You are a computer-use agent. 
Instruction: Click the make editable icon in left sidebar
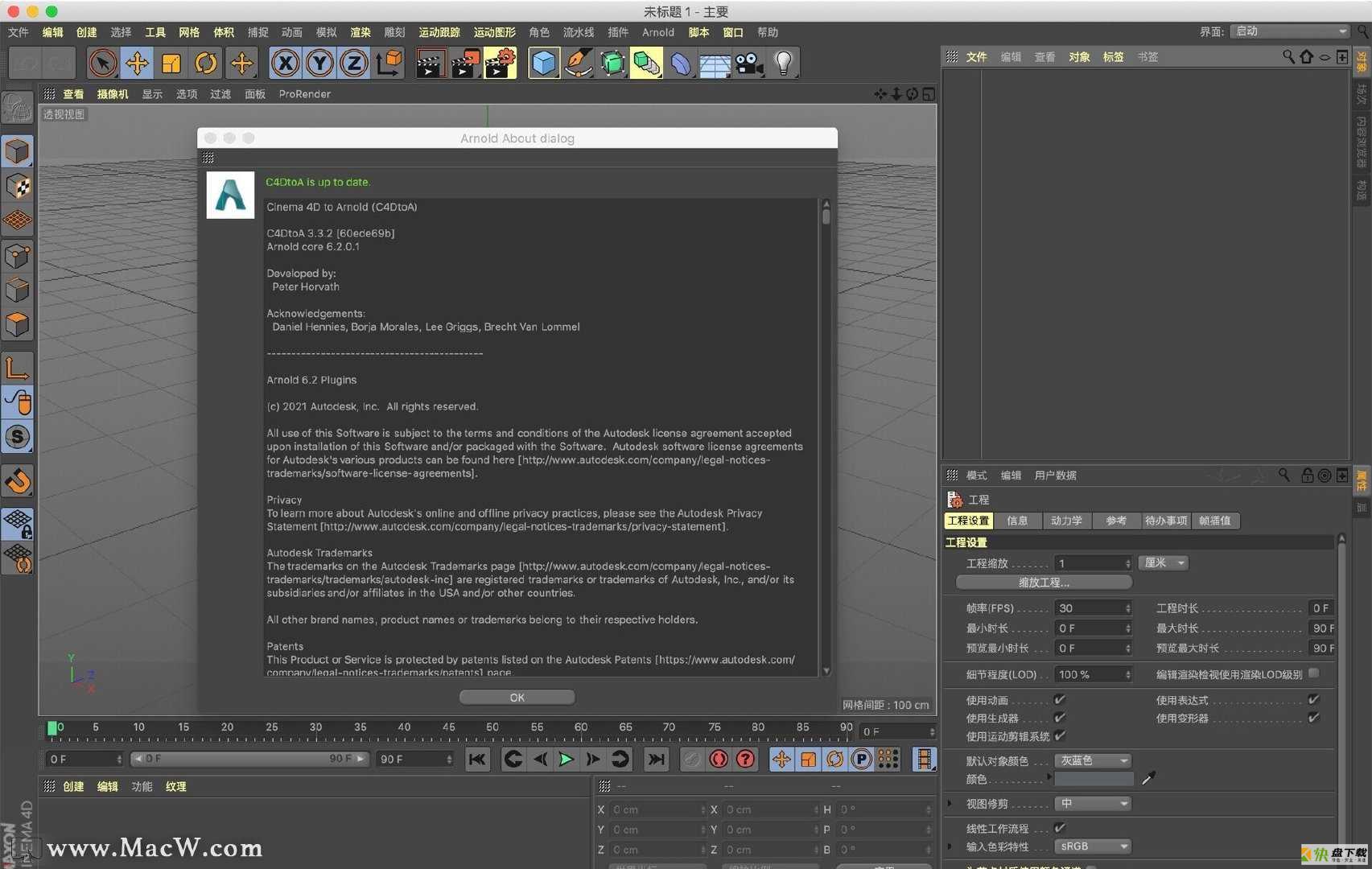coord(18,108)
